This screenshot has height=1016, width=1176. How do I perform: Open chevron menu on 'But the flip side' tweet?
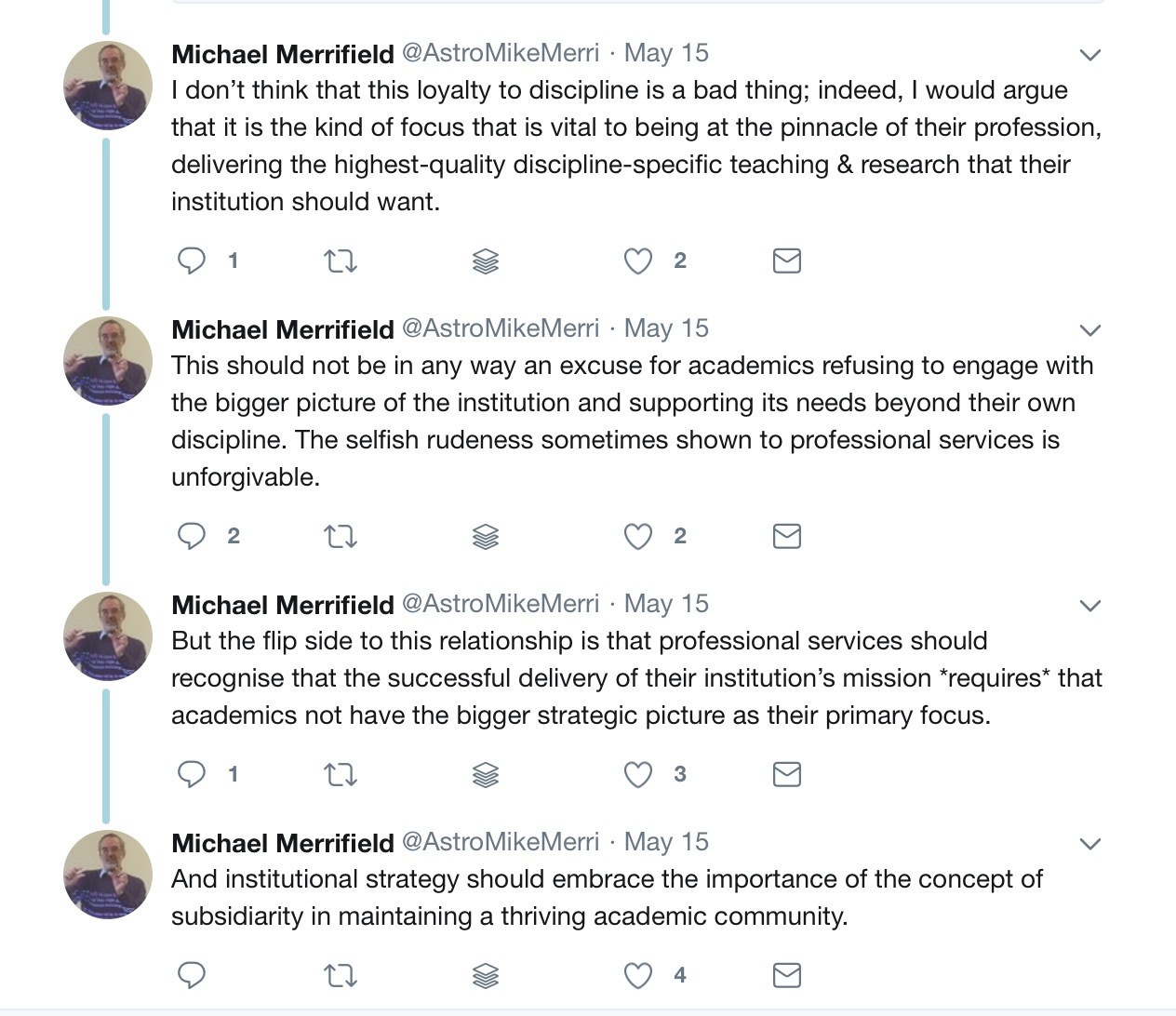tap(1090, 606)
